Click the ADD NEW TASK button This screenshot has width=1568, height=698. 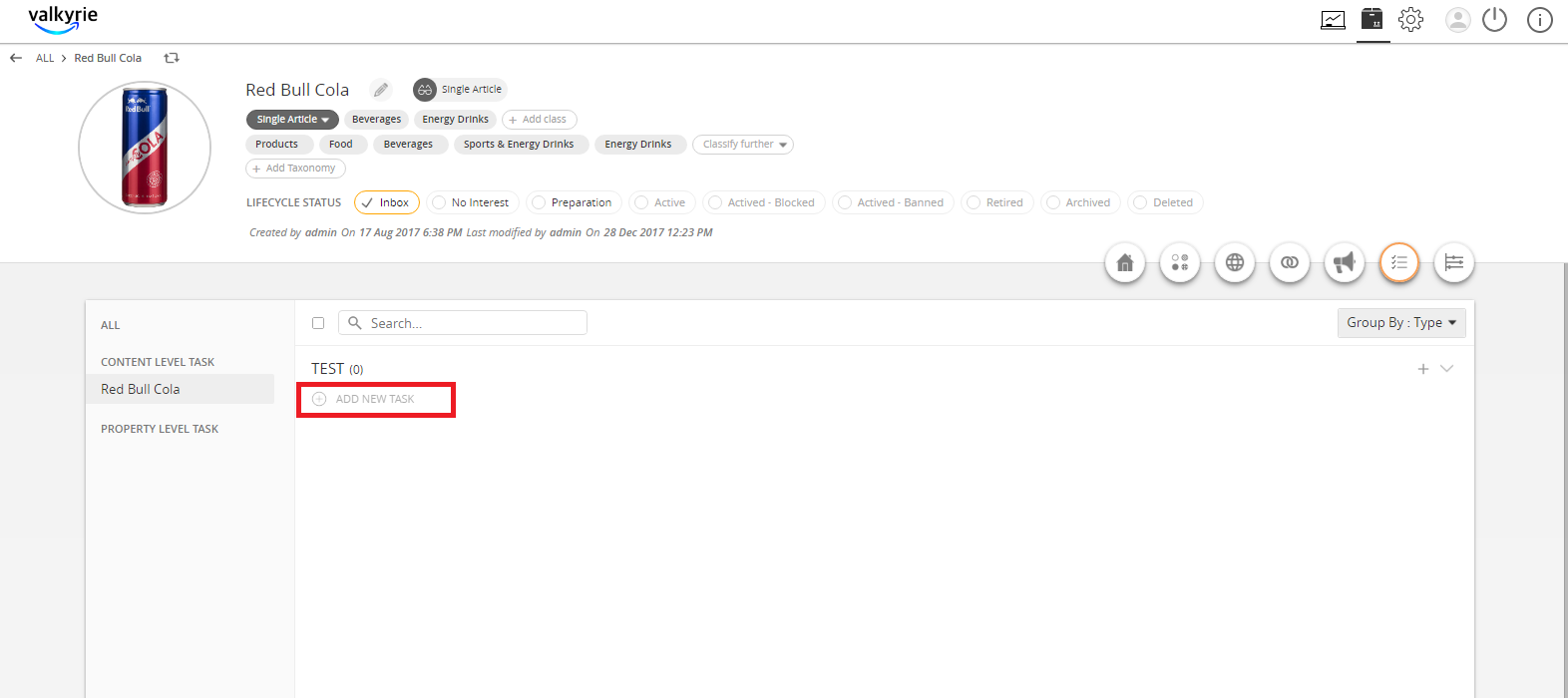(364, 399)
